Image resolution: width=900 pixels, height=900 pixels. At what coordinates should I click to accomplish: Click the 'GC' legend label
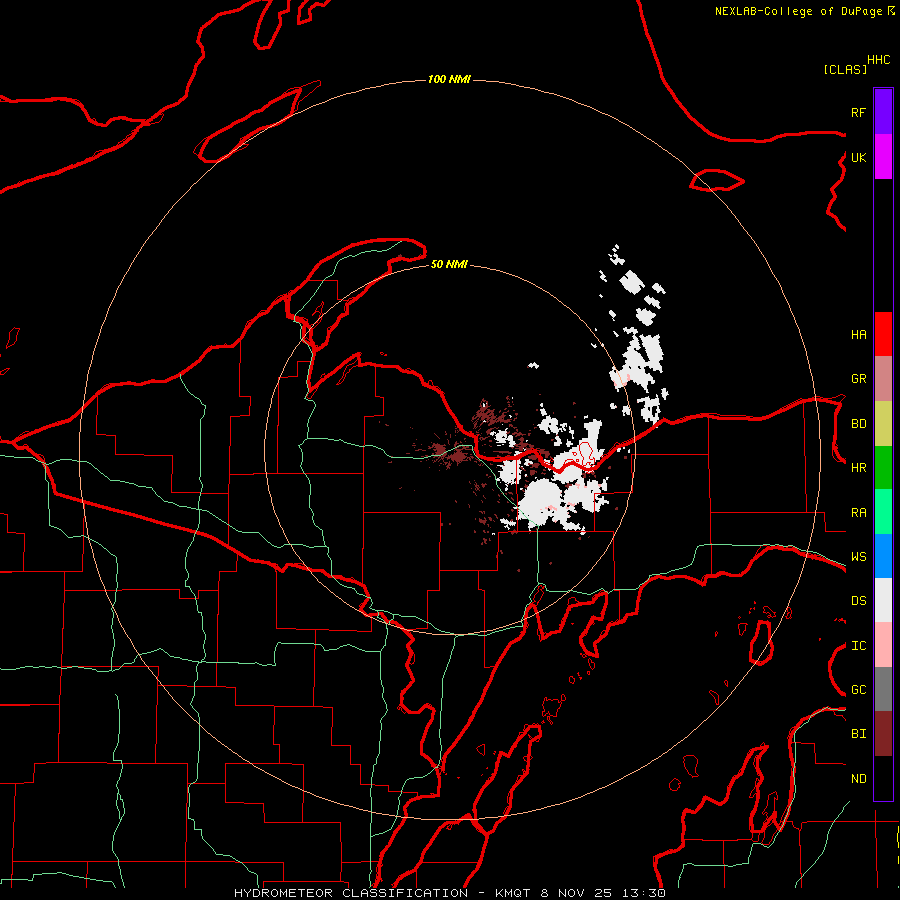click(x=858, y=689)
